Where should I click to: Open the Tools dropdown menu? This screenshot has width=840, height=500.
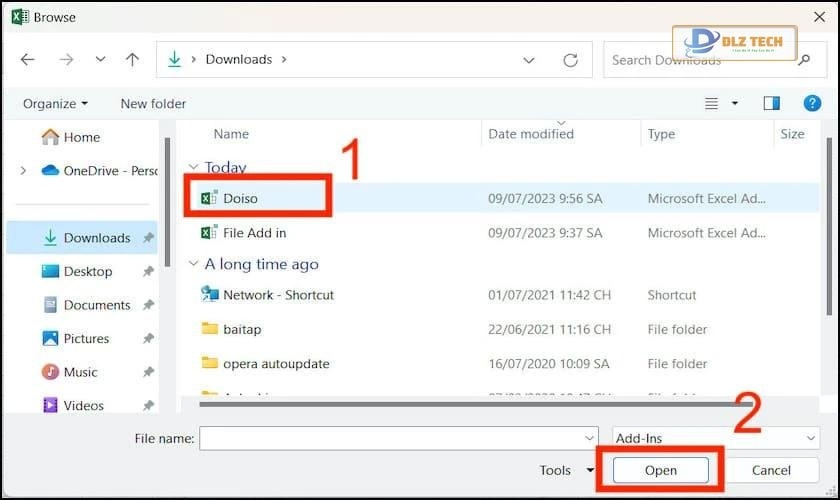tap(566, 470)
